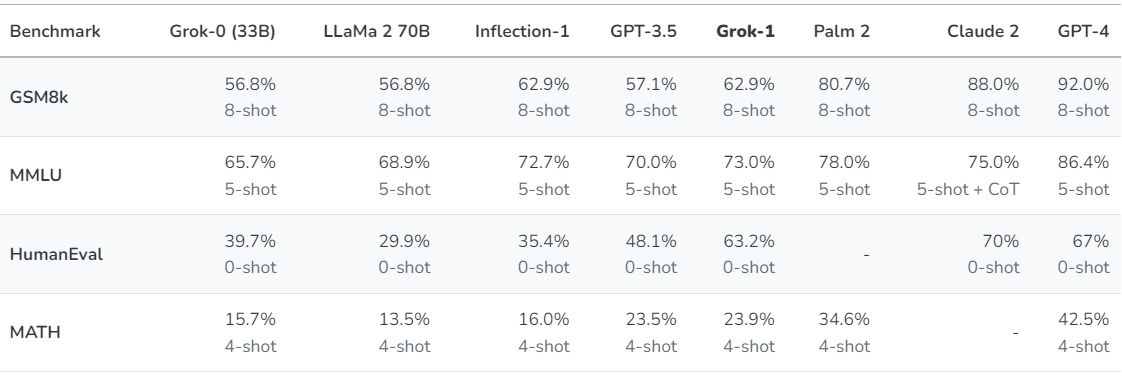Click Grok-1's 63.2% HumanEval score

(749, 241)
